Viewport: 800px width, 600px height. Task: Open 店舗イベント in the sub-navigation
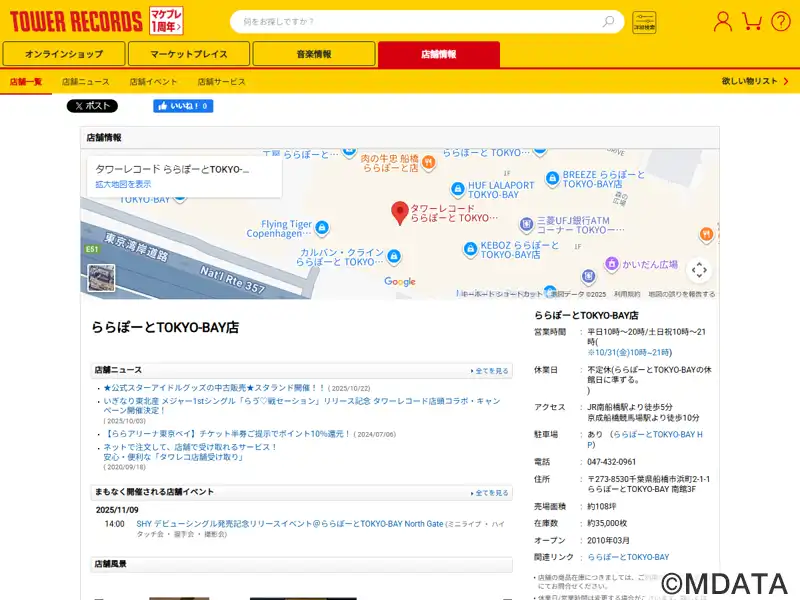[x=153, y=82]
